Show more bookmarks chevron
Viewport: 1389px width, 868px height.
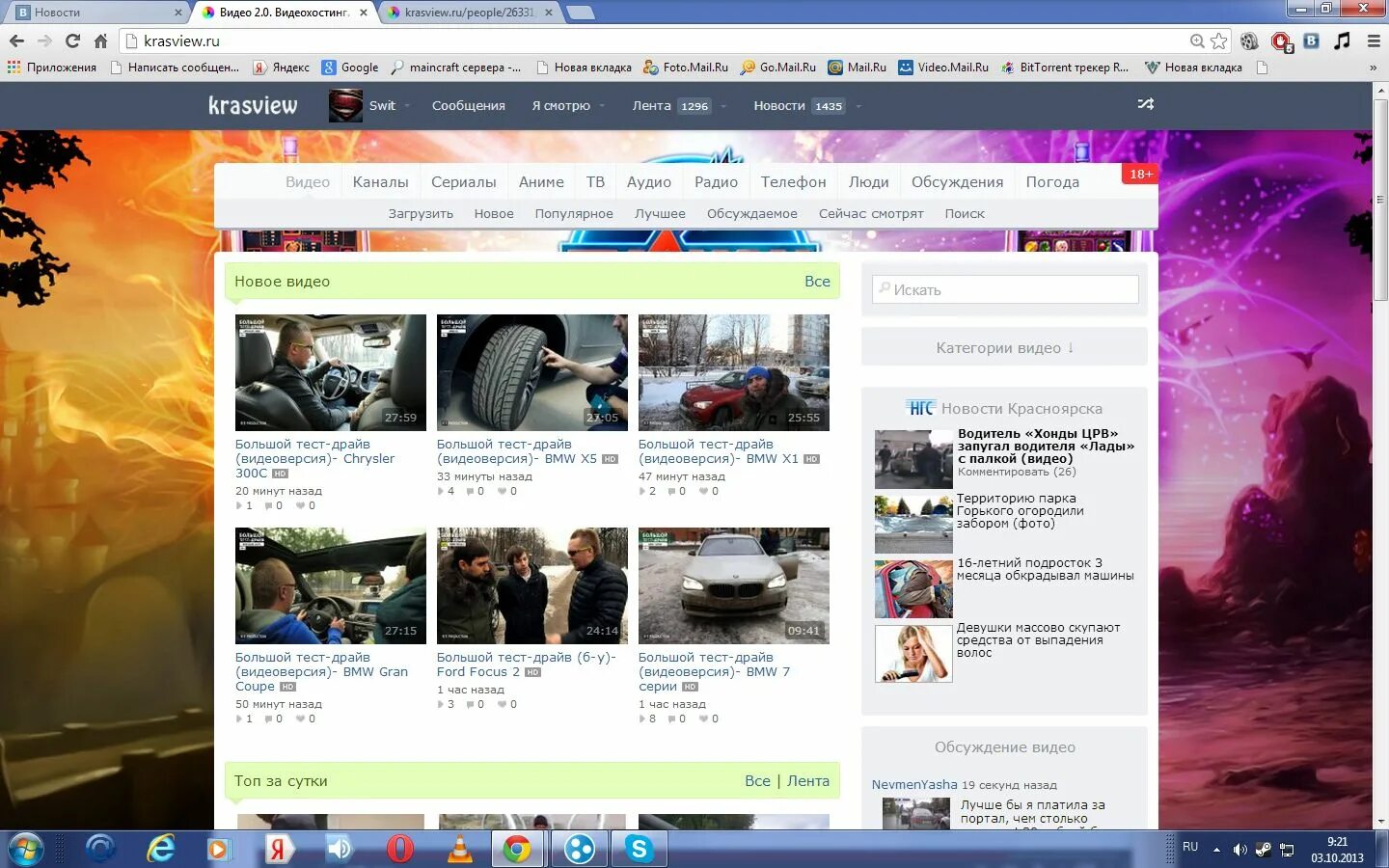[1373, 68]
